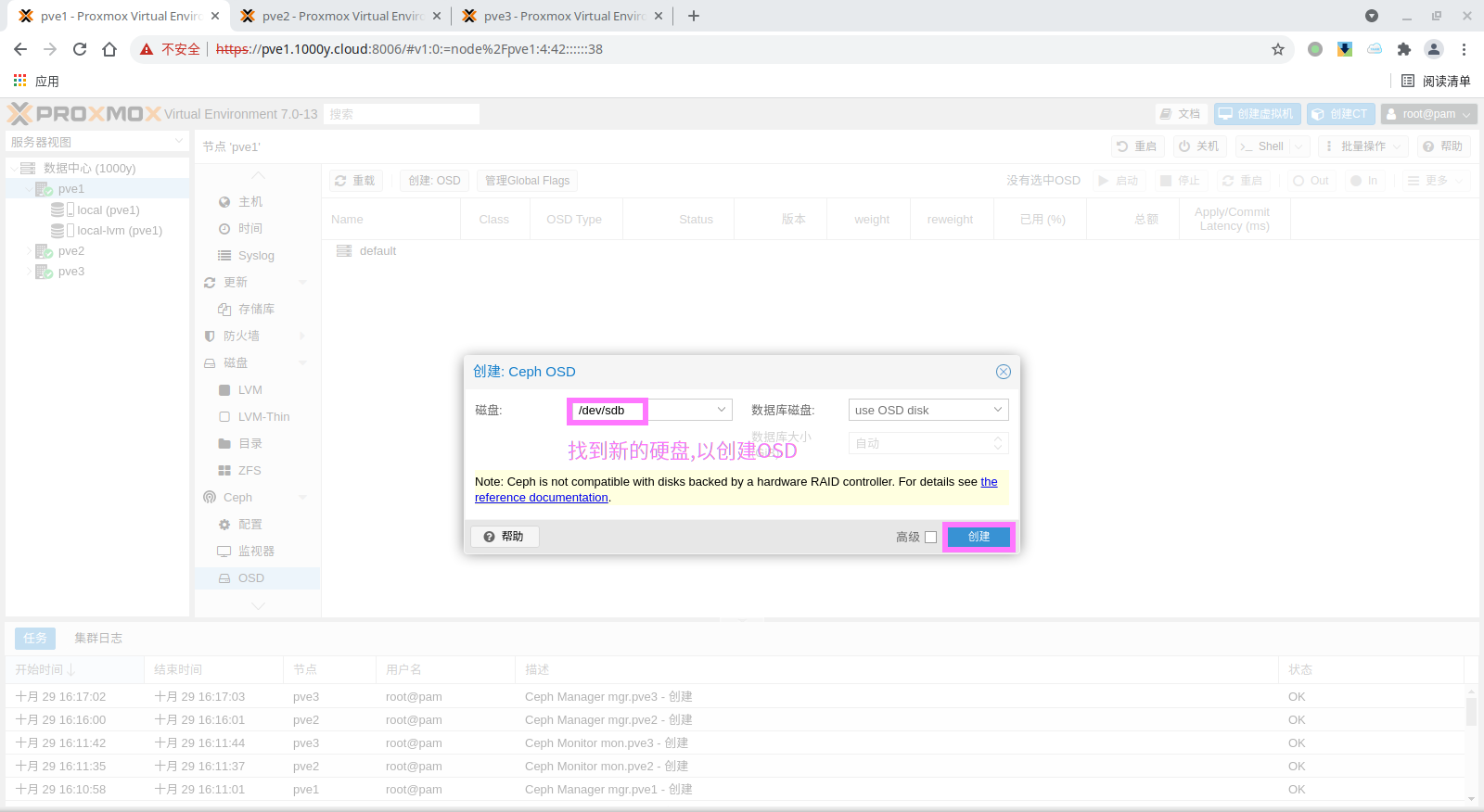1484x812 pixels.
Task: Open a new browser tab
Action: click(694, 16)
